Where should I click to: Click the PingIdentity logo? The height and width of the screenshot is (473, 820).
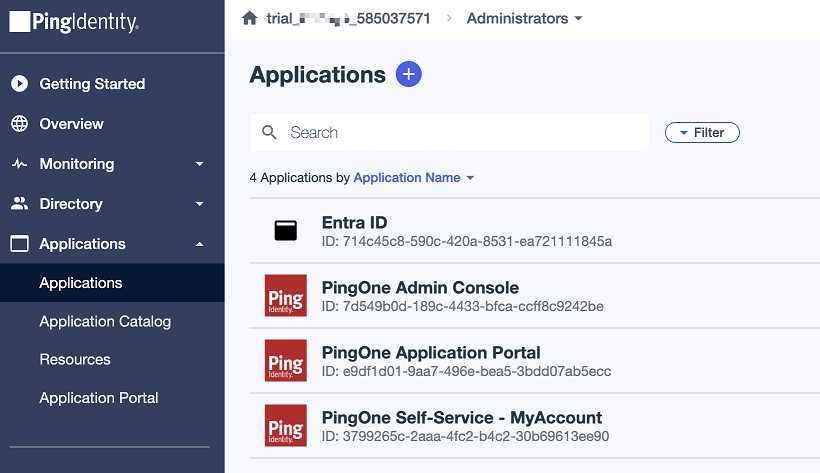click(74, 22)
